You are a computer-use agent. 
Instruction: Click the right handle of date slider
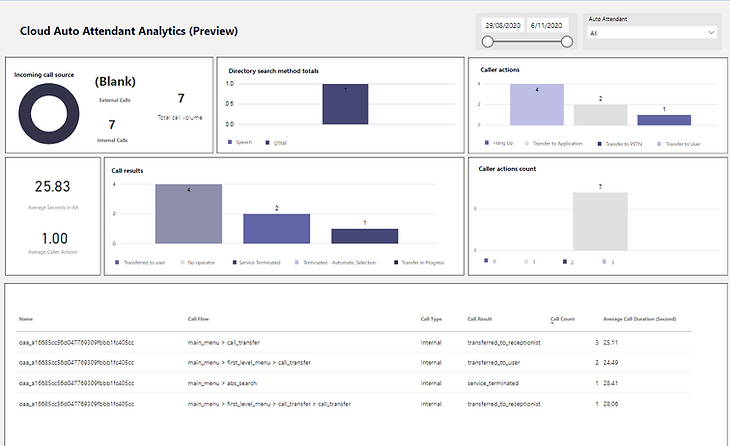tap(567, 41)
